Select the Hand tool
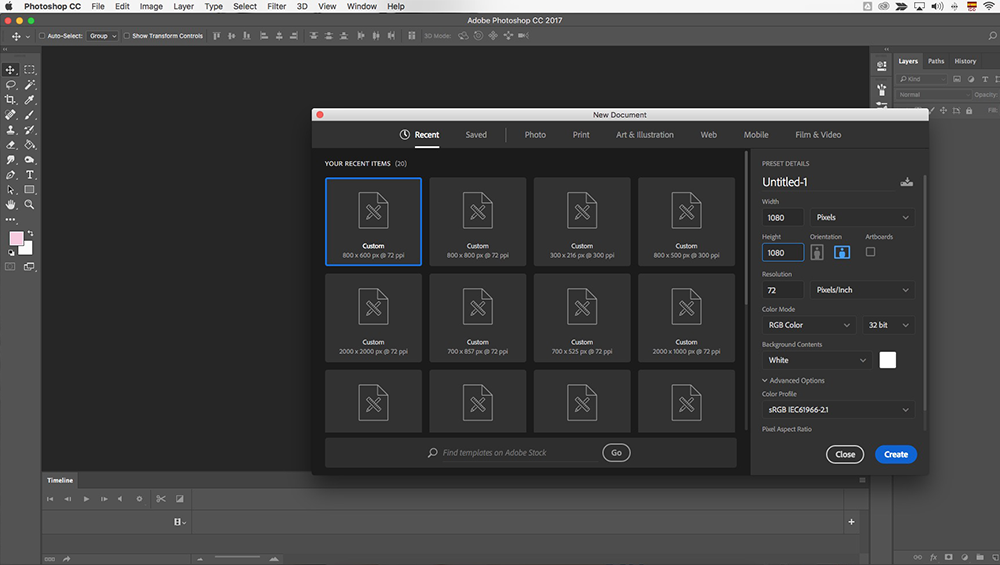 coord(11,205)
